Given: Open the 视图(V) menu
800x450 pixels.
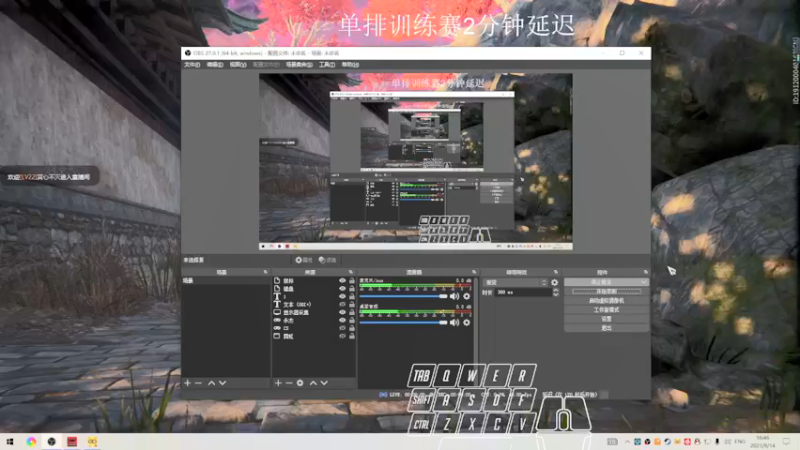Looking at the screenshot, I should [x=238, y=65].
